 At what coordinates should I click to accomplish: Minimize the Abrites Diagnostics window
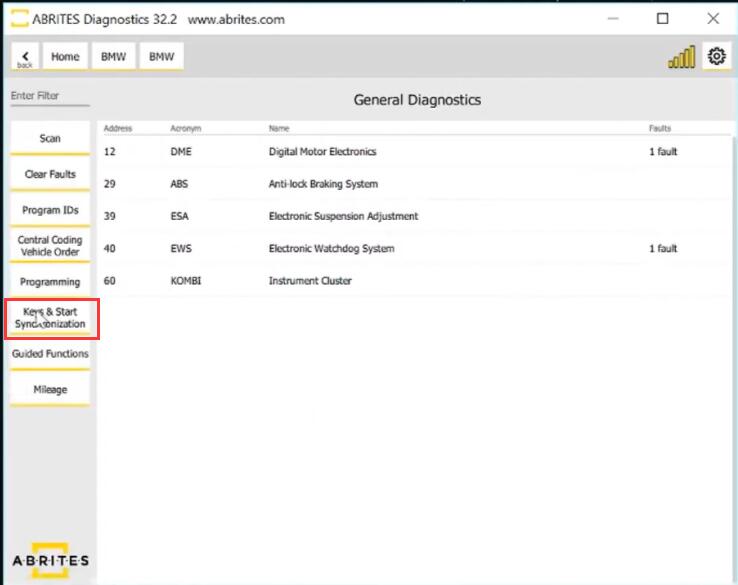(x=613, y=19)
